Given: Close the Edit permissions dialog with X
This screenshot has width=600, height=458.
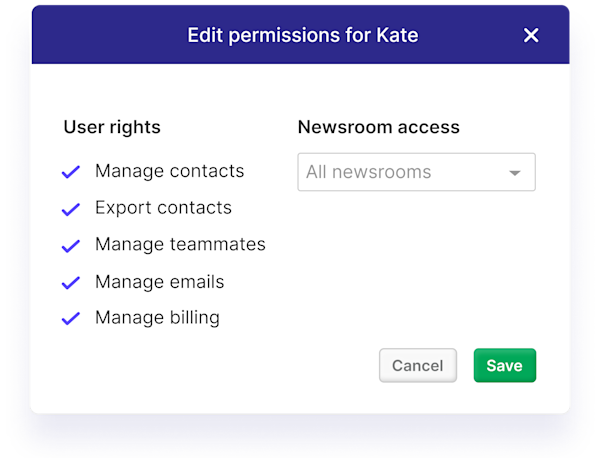Looking at the screenshot, I should coord(531,36).
